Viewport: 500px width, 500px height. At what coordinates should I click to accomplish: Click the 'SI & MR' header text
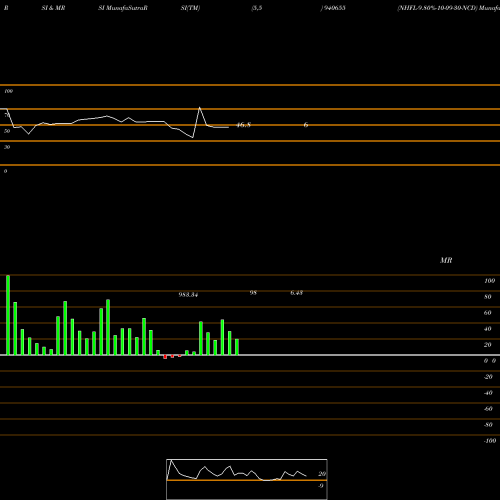(53, 8)
